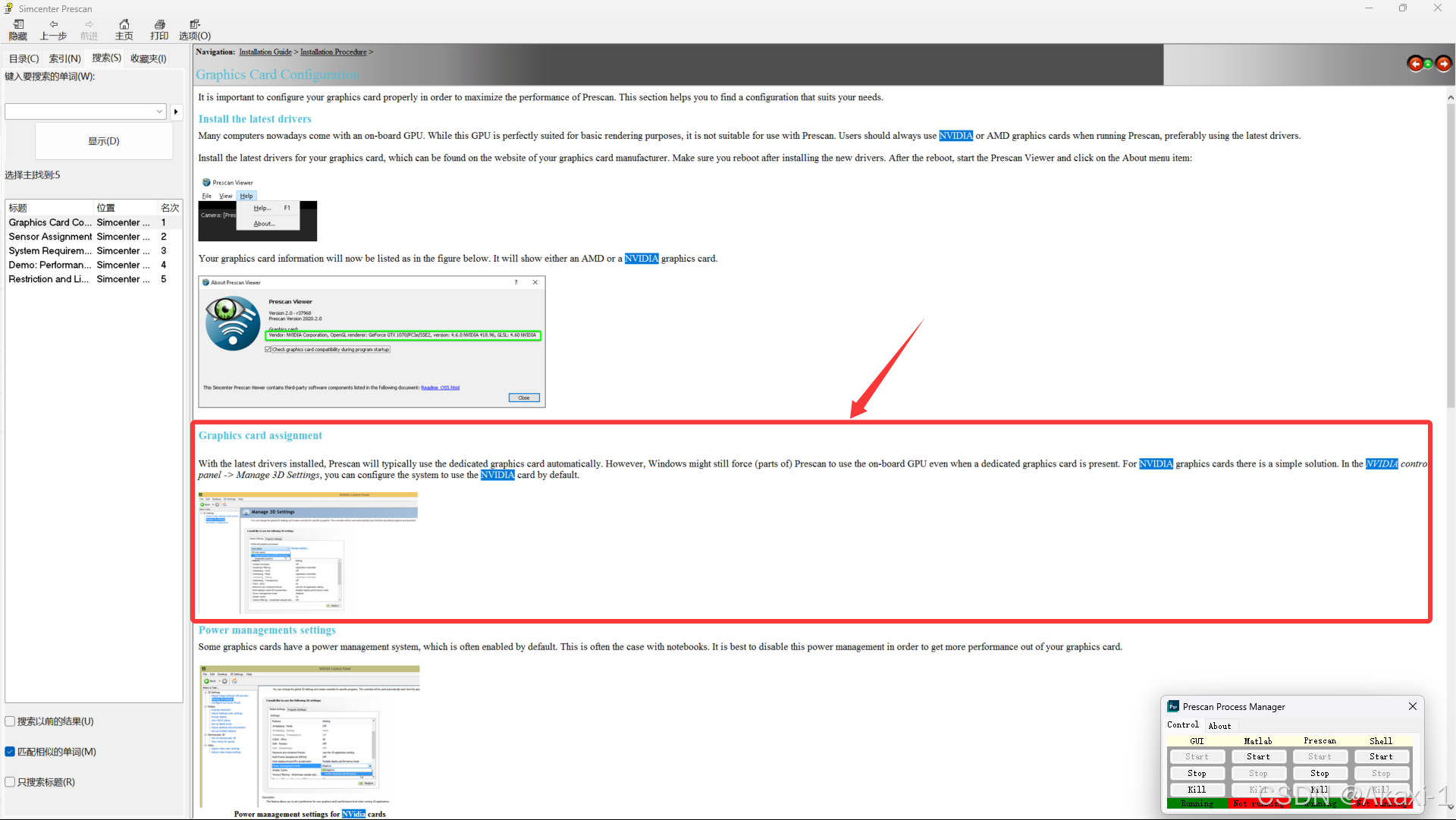1456x820 pixels.
Task: Open About tab in Prescan Process Manager
Action: [x=1219, y=726]
